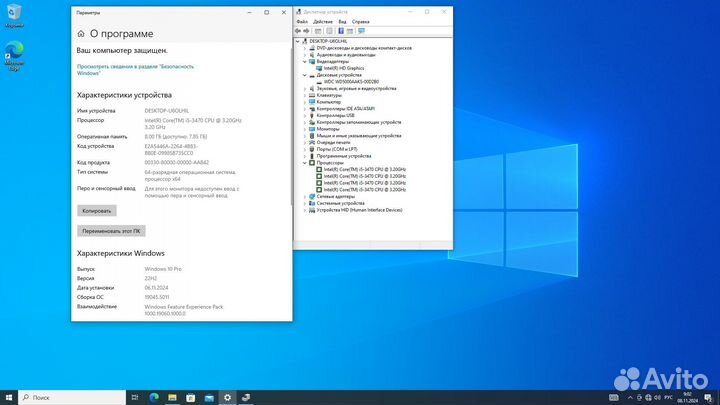
Task: Launch Microsoft Edge from the taskbar
Action: pyautogui.click(x=154, y=397)
